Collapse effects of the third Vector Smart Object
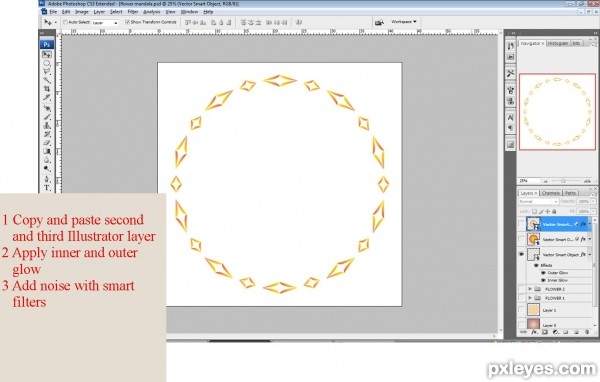Image resolution: width=600 pixels, height=382 pixels. click(590, 254)
